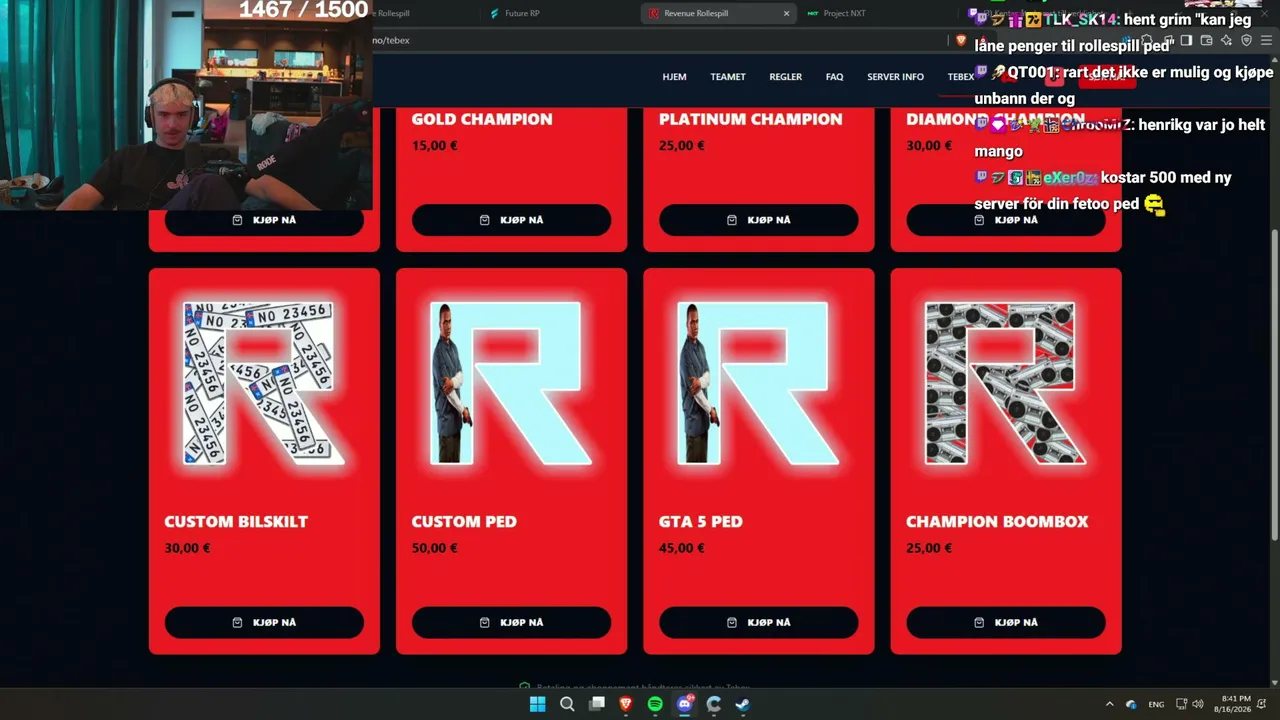Click the GOLD CHAMPION title

click(x=482, y=119)
